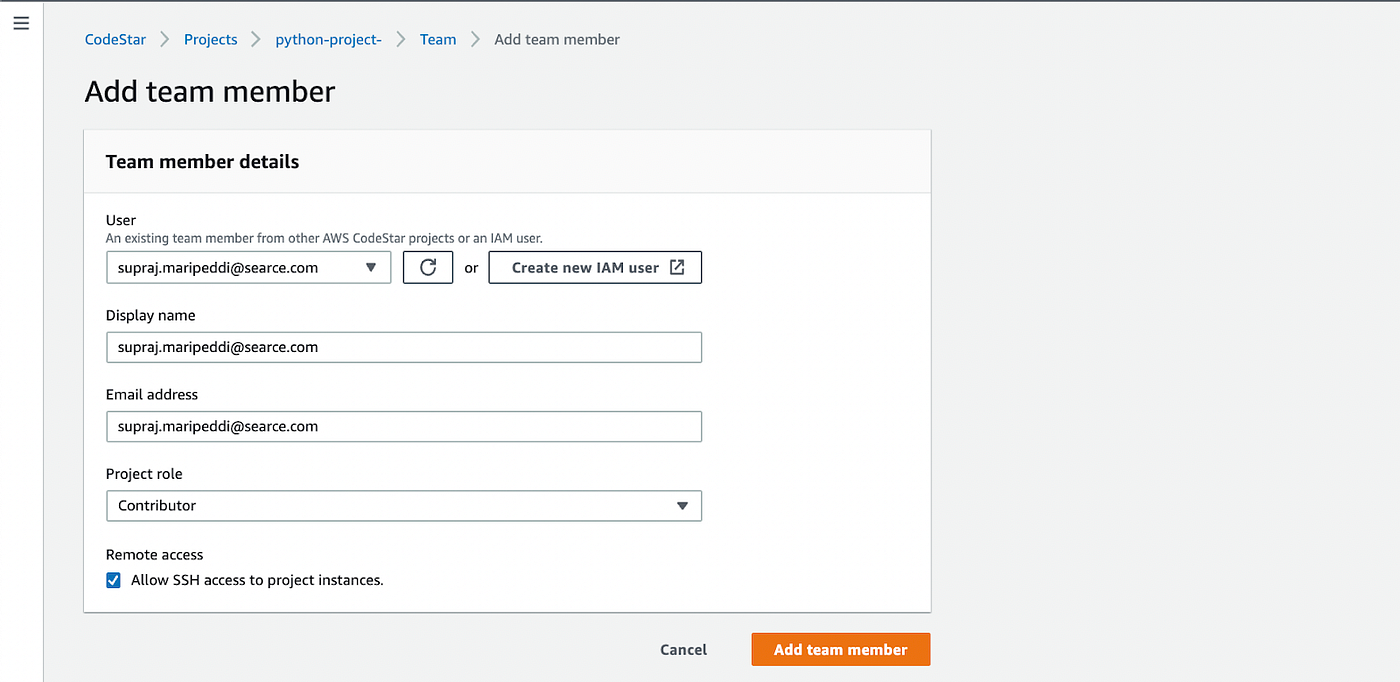Open the Team breadcrumb link
The width and height of the screenshot is (1400, 682).
click(438, 39)
